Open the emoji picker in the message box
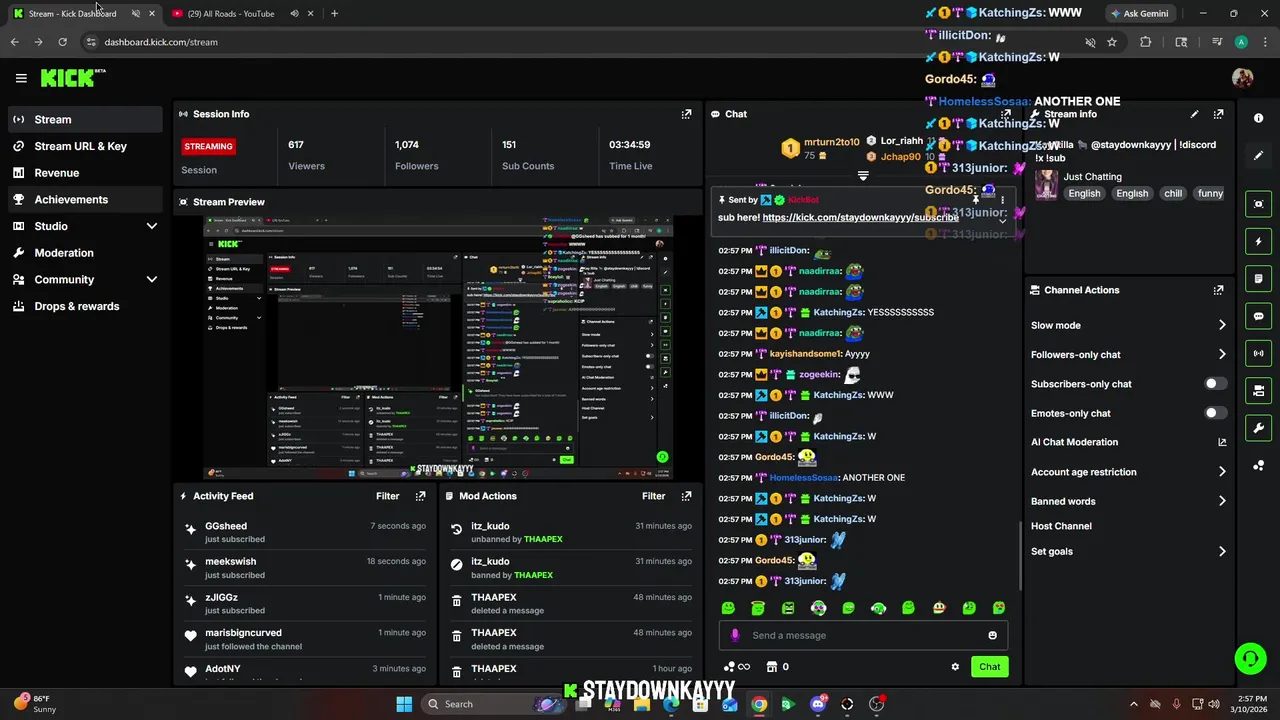 (992, 635)
